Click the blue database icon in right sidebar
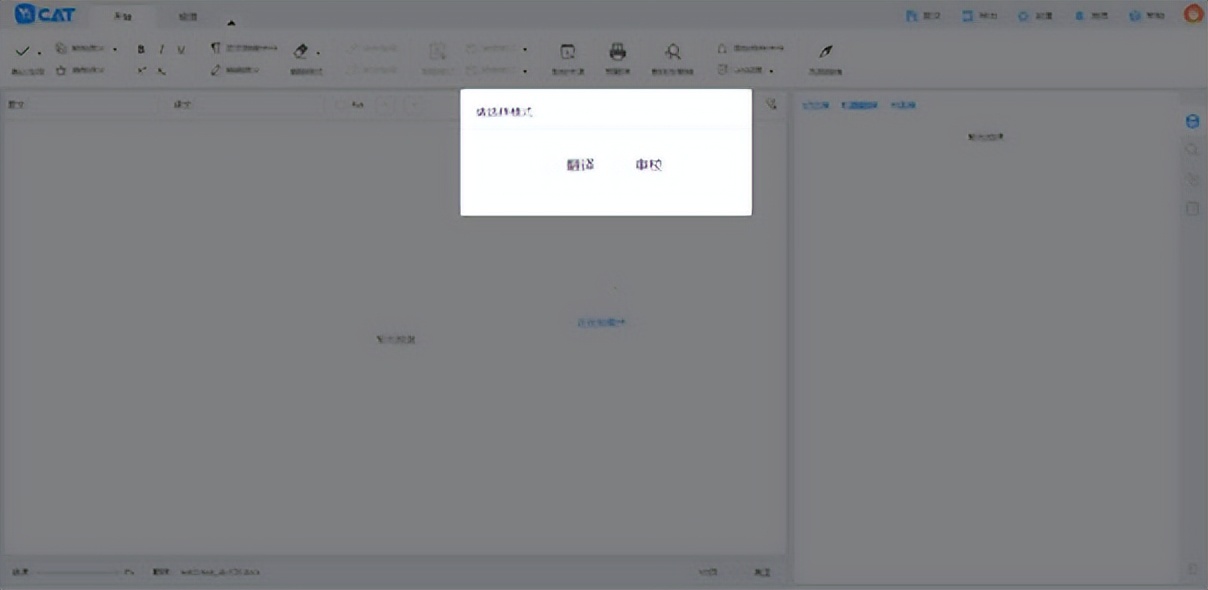The height and width of the screenshot is (590, 1208). click(x=1192, y=121)
